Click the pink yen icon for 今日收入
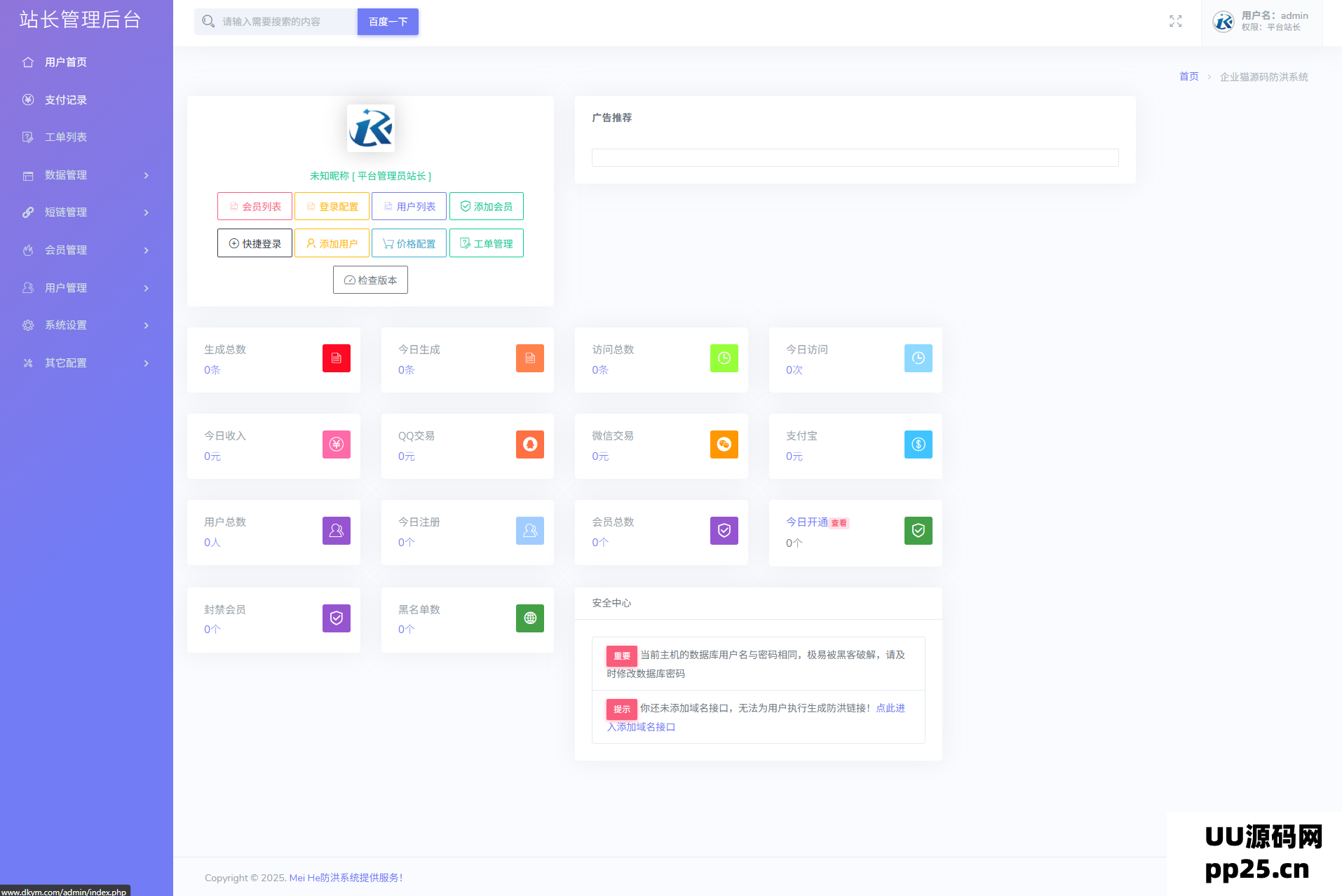The height and width of the screenshot is (896, 1342). 336,444
